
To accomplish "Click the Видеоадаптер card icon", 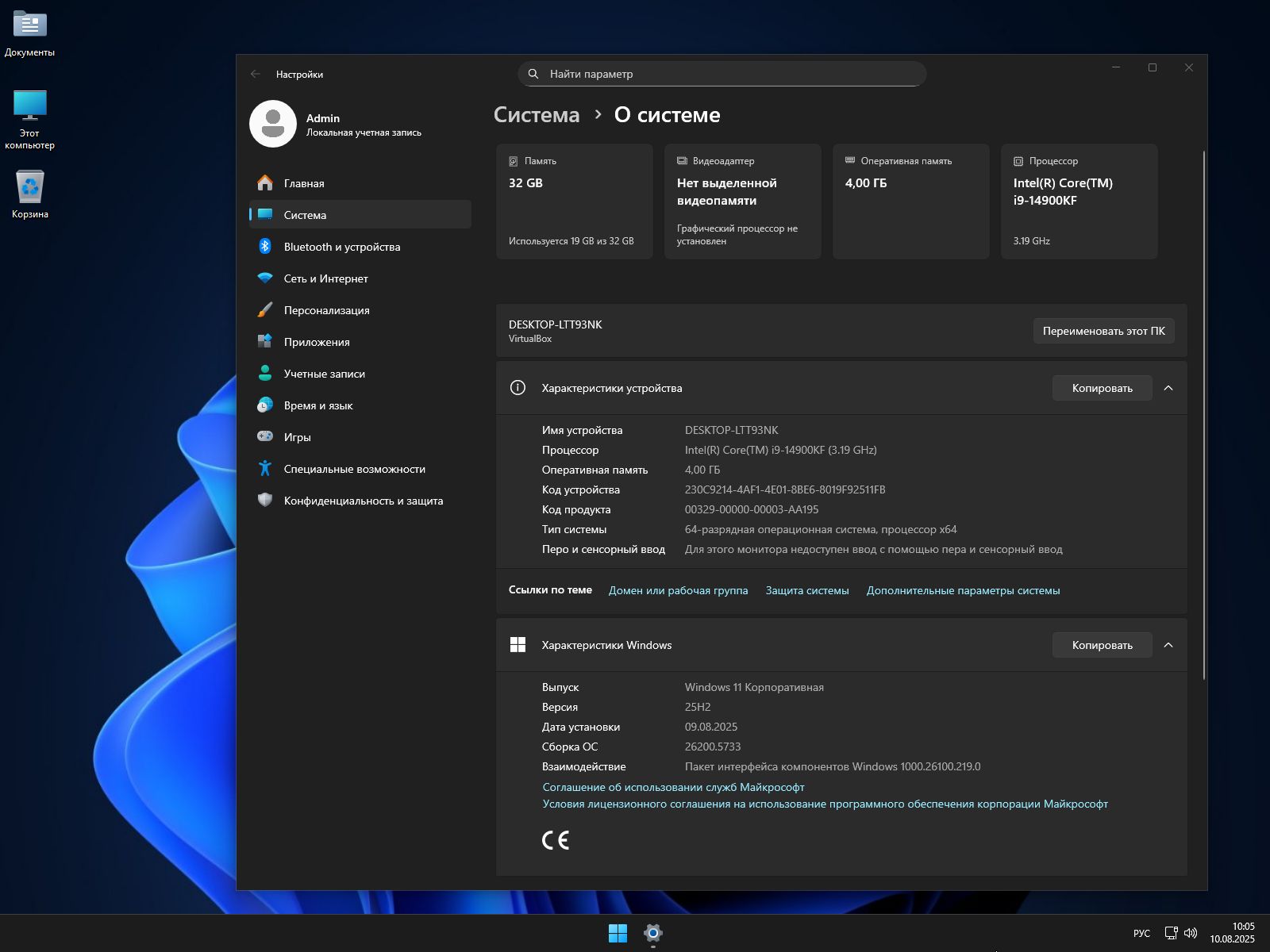I will 682,161.
